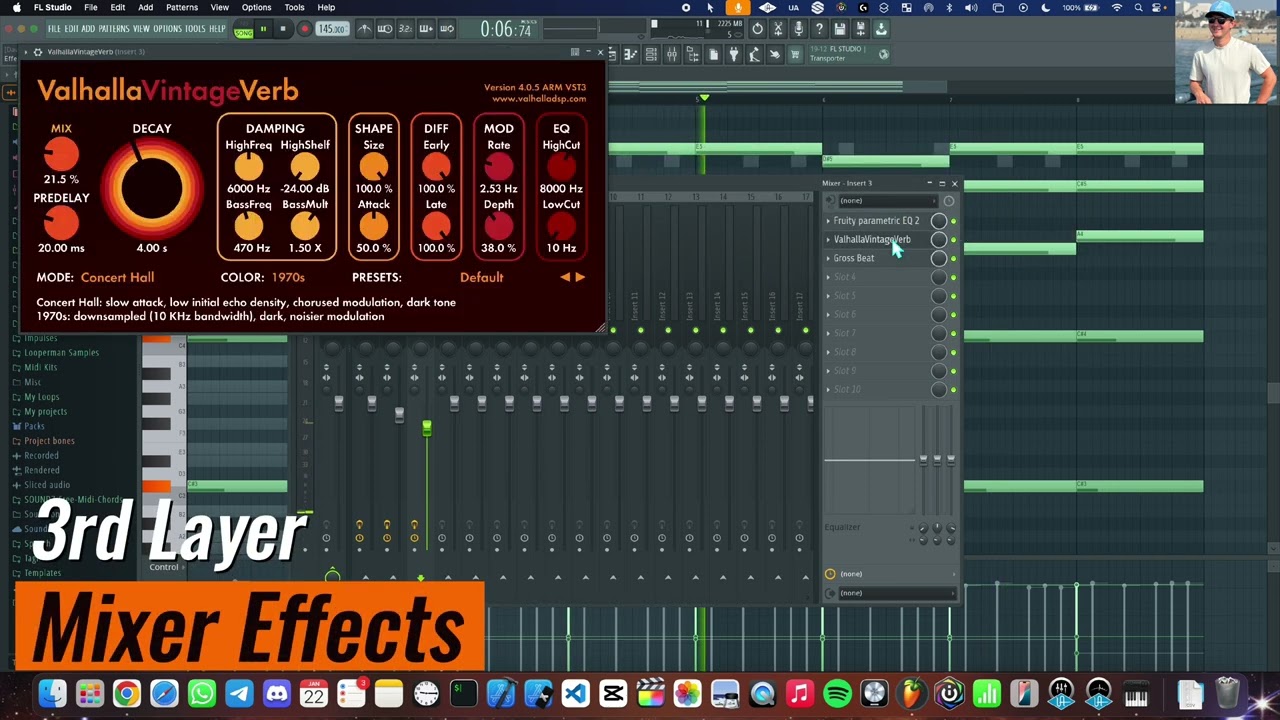Open TOOLS menu in FL toolbar
This screenshot has width=1280, height=720.
coord(195,29)
